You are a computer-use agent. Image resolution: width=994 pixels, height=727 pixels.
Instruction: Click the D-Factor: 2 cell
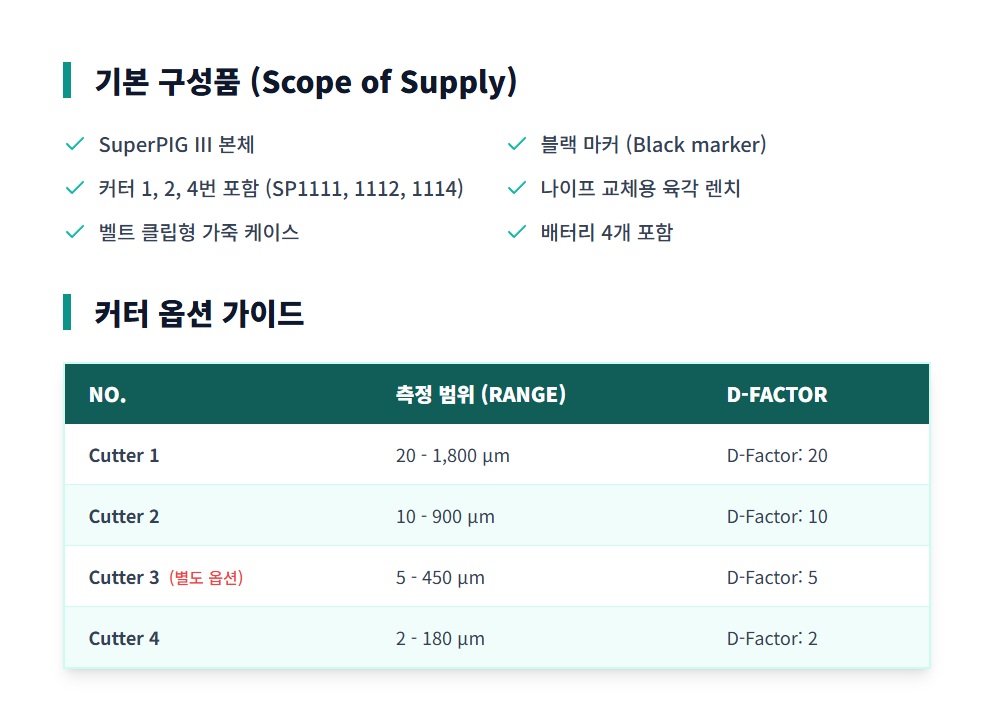772,639
